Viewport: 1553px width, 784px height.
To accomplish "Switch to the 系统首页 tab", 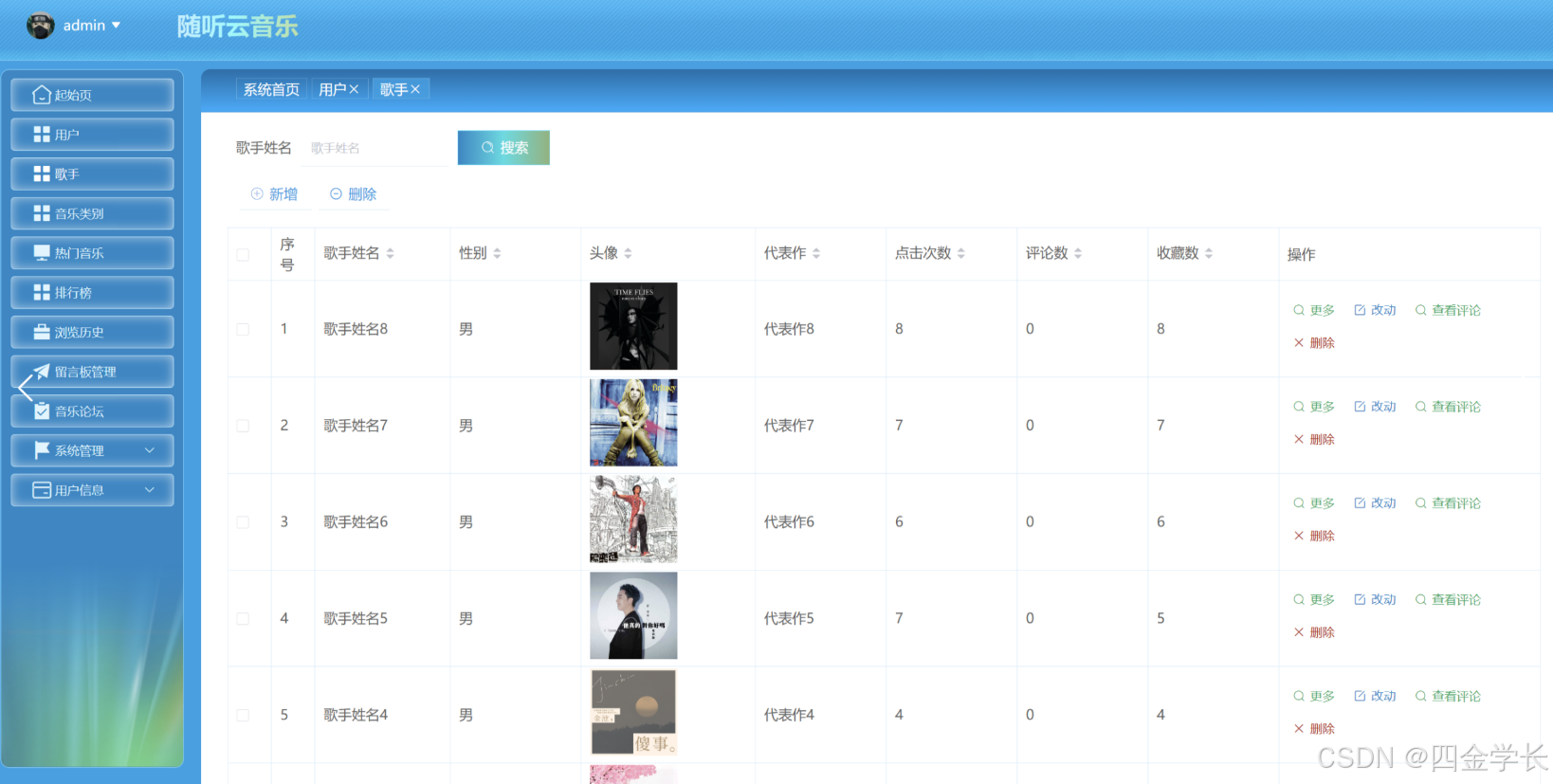I will point(271,89).
